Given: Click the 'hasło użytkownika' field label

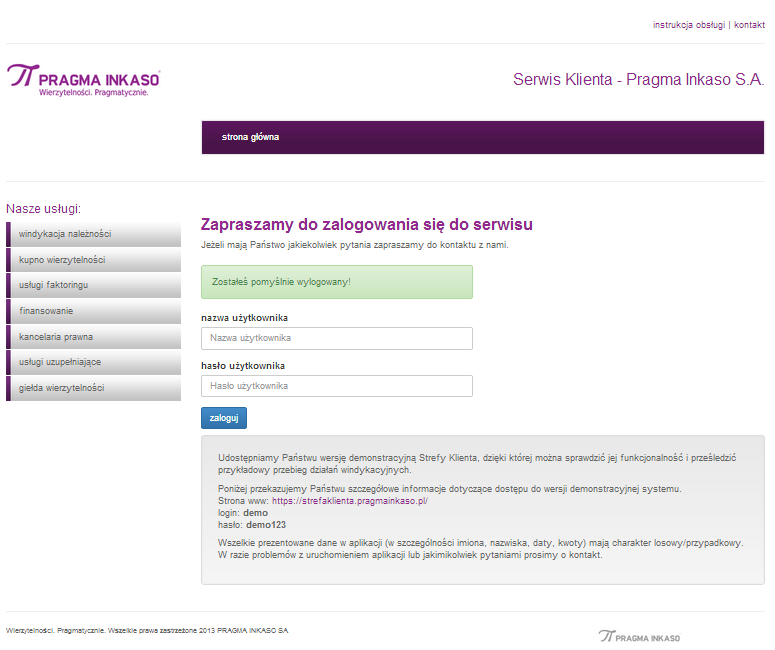Looking at the screenshot, I should click(x=243, y=366).
